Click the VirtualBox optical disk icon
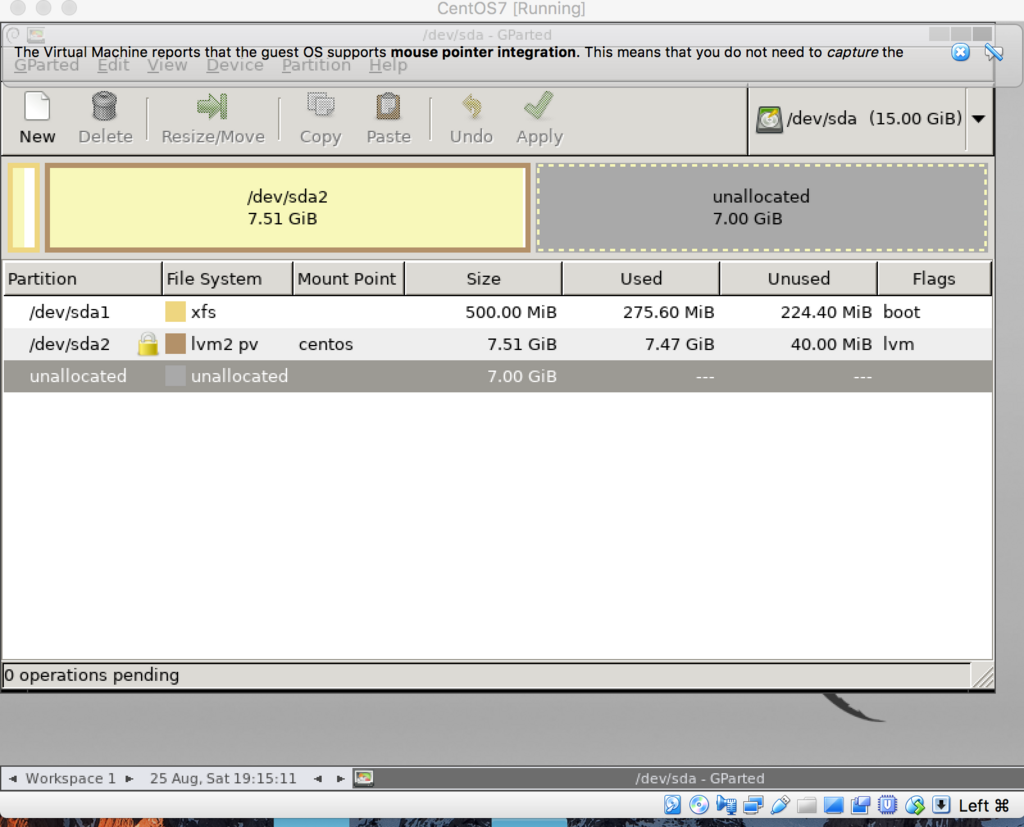1024x827 pixels. click(x=699, y=805)
